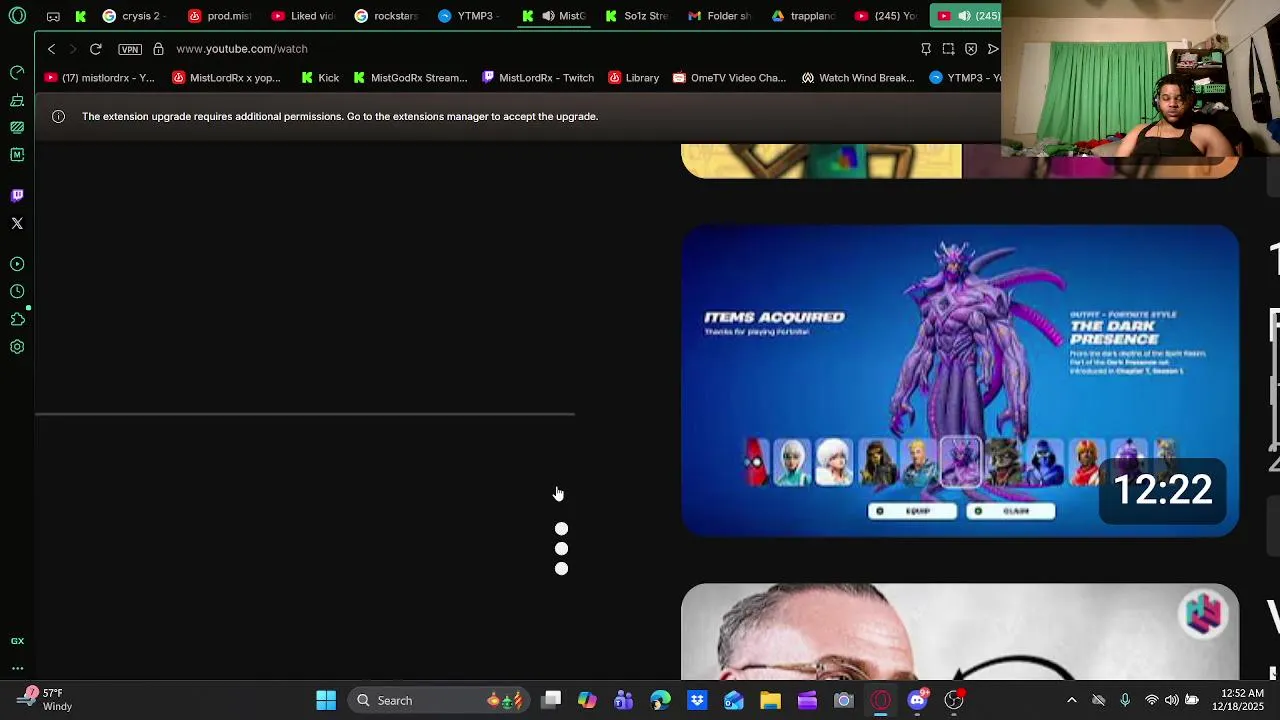Screen dimensions: 1280x720
Task: Click the GX badge at sidebar bottom
Action: pos(17,641)
